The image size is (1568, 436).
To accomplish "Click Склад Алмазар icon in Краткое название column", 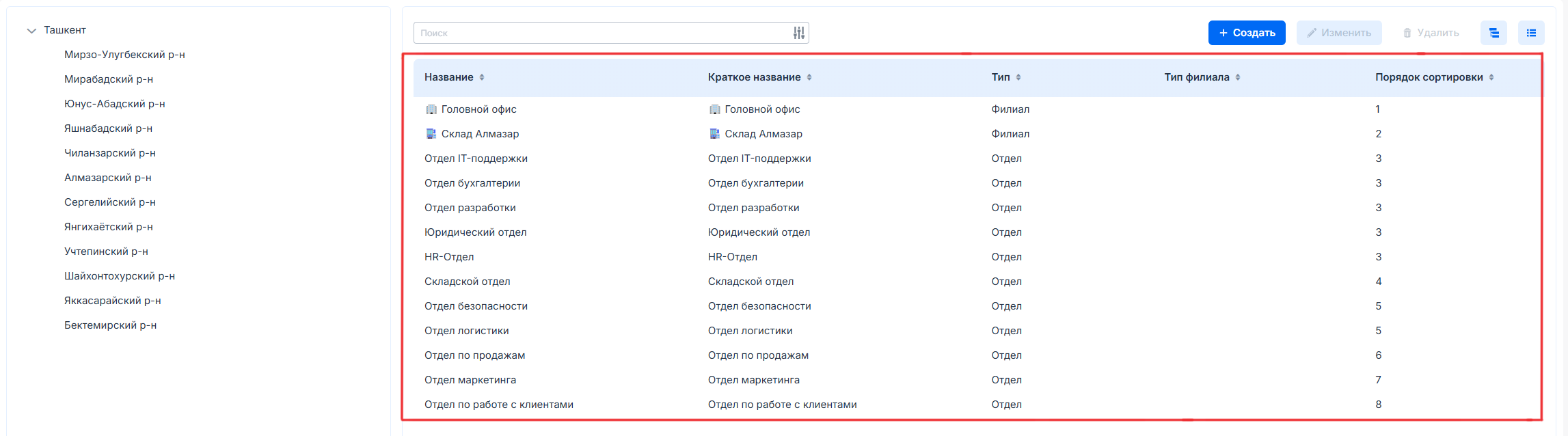I will point(715,134).
